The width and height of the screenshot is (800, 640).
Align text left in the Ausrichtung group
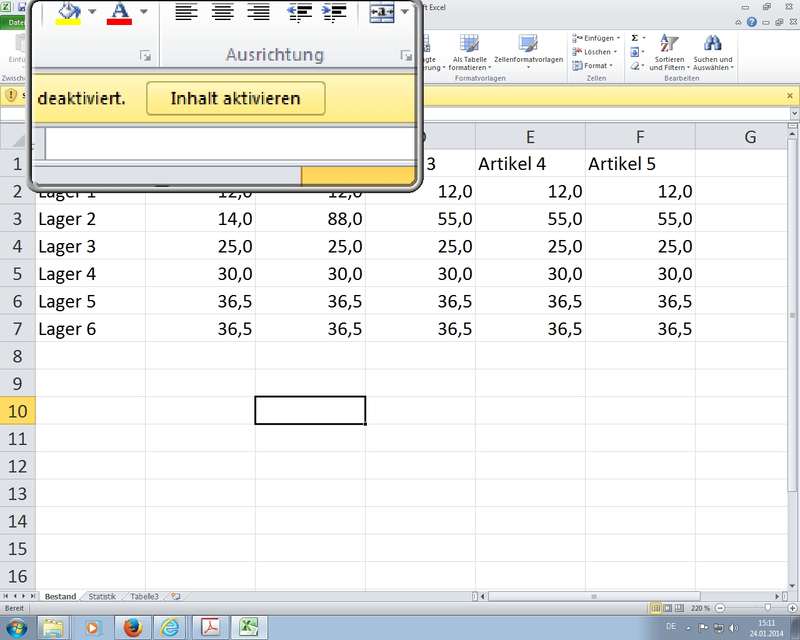[186, 12]
